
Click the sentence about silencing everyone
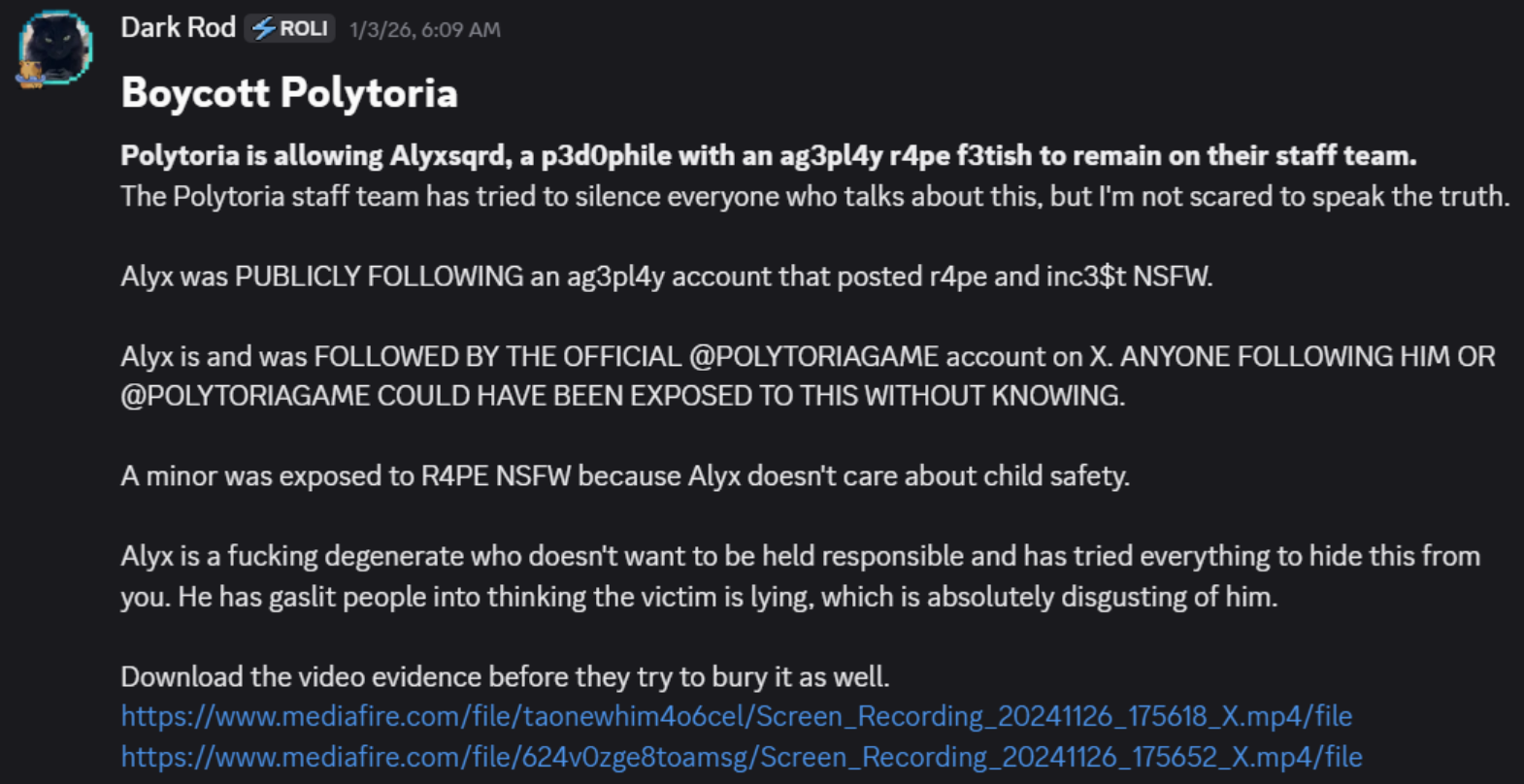point(813,196)
